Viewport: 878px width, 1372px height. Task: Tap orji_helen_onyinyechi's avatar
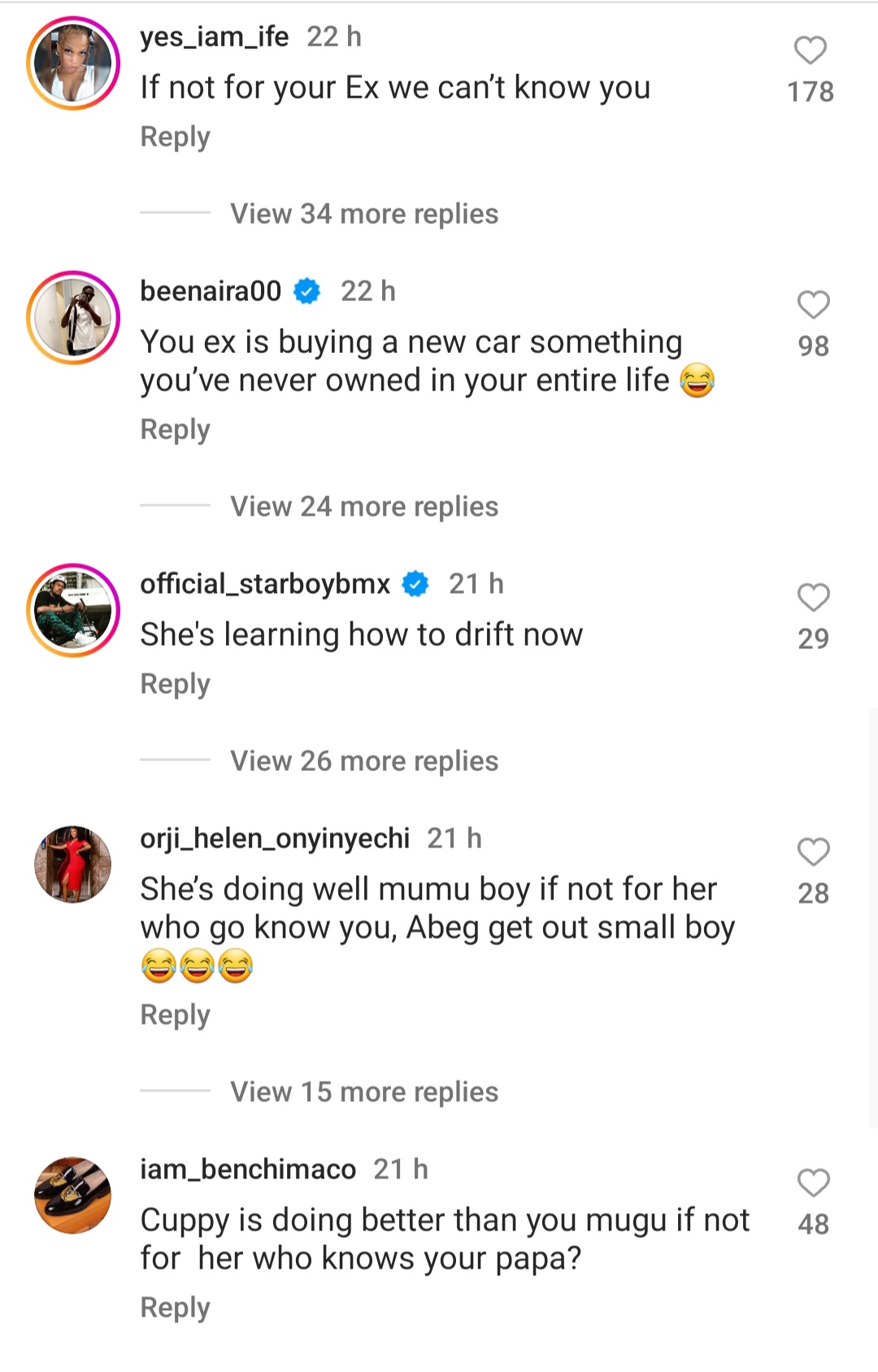pos(73,865)
